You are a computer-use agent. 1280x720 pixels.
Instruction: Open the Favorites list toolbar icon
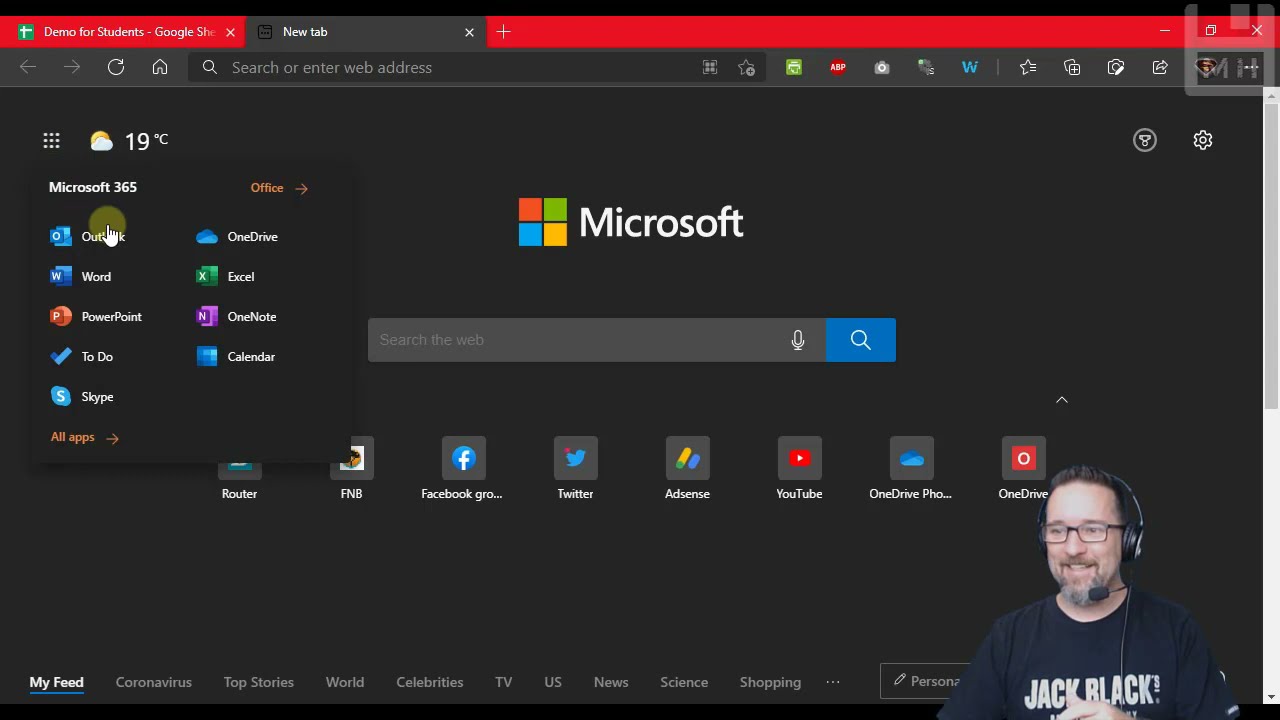(x=1028, y=67)
